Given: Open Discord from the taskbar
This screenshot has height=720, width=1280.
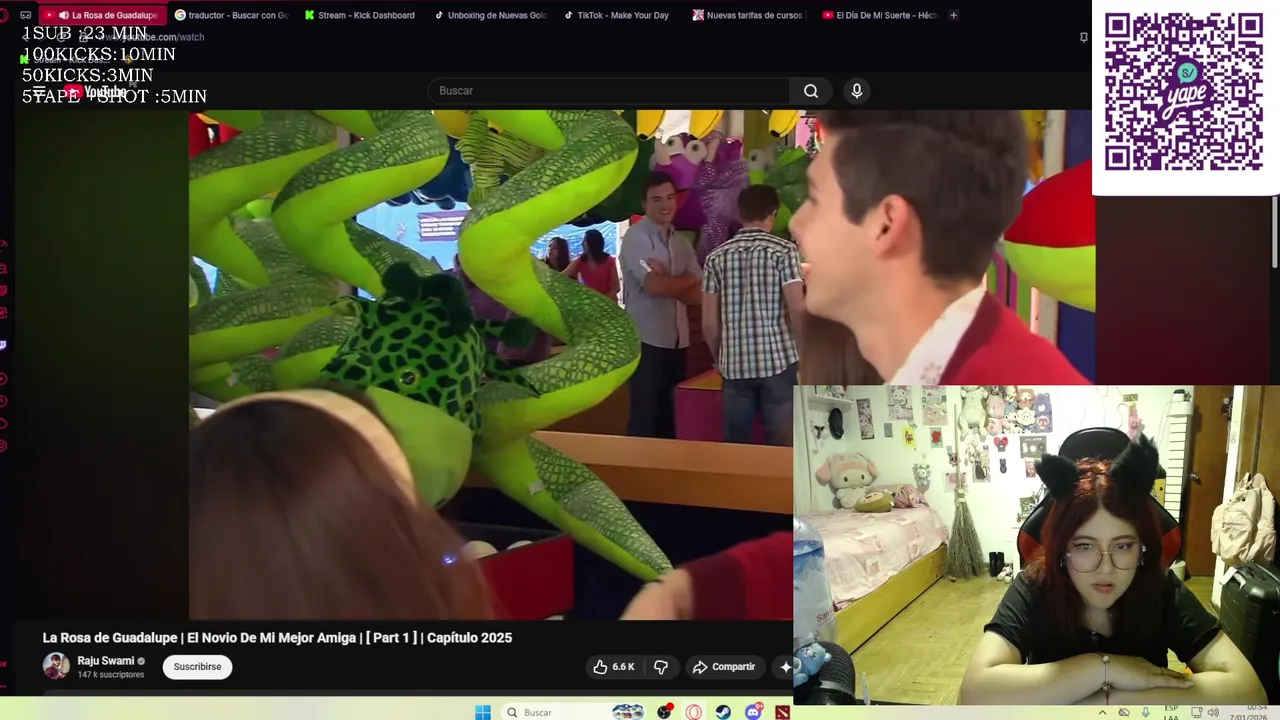Looking at the screenshot, I should coord(753,712).
